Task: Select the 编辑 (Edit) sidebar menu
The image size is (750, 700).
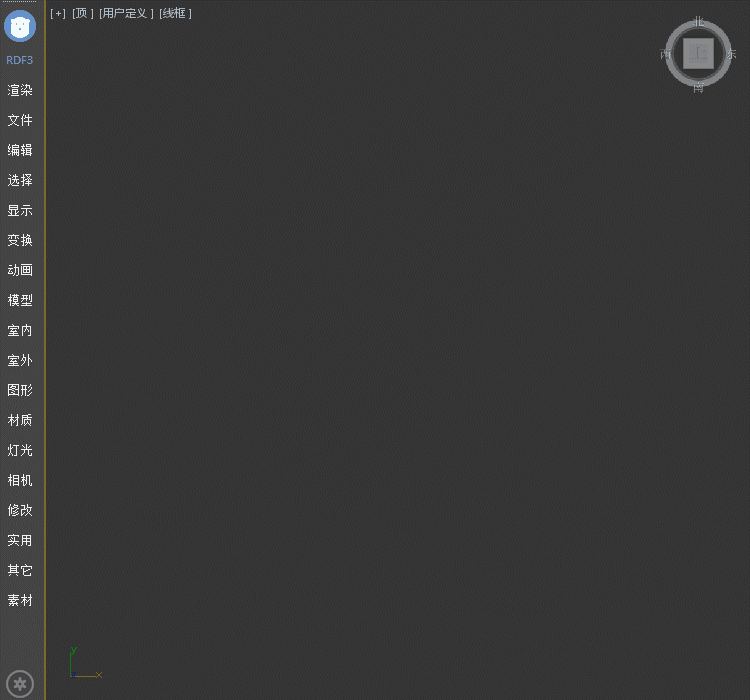Action: (x=20, y=150)
